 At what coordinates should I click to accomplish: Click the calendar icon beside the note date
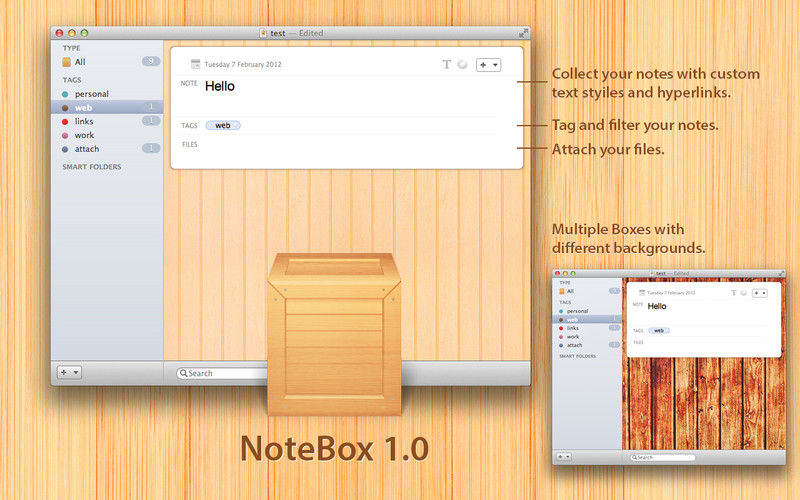click(x=195, y=64)
